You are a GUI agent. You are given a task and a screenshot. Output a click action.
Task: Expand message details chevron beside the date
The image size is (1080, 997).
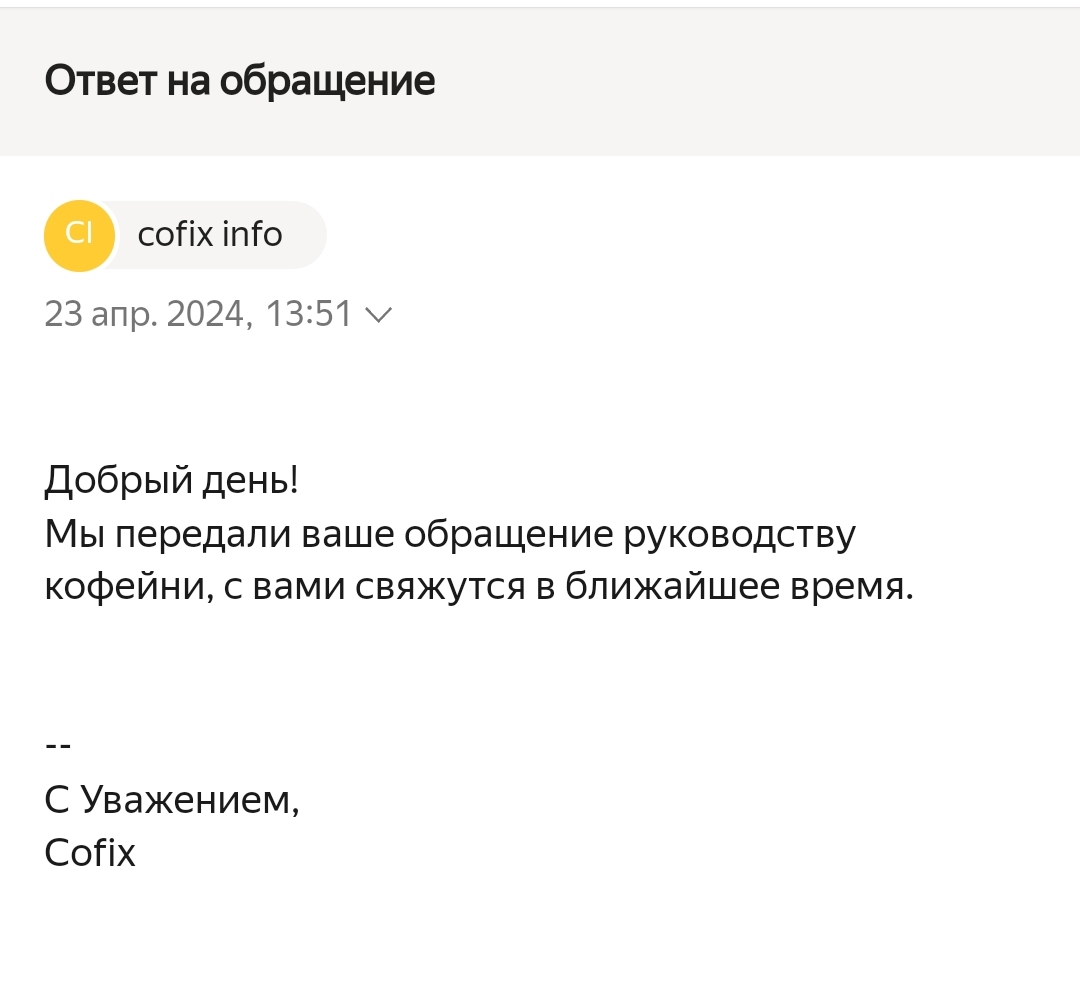[380, 316]
